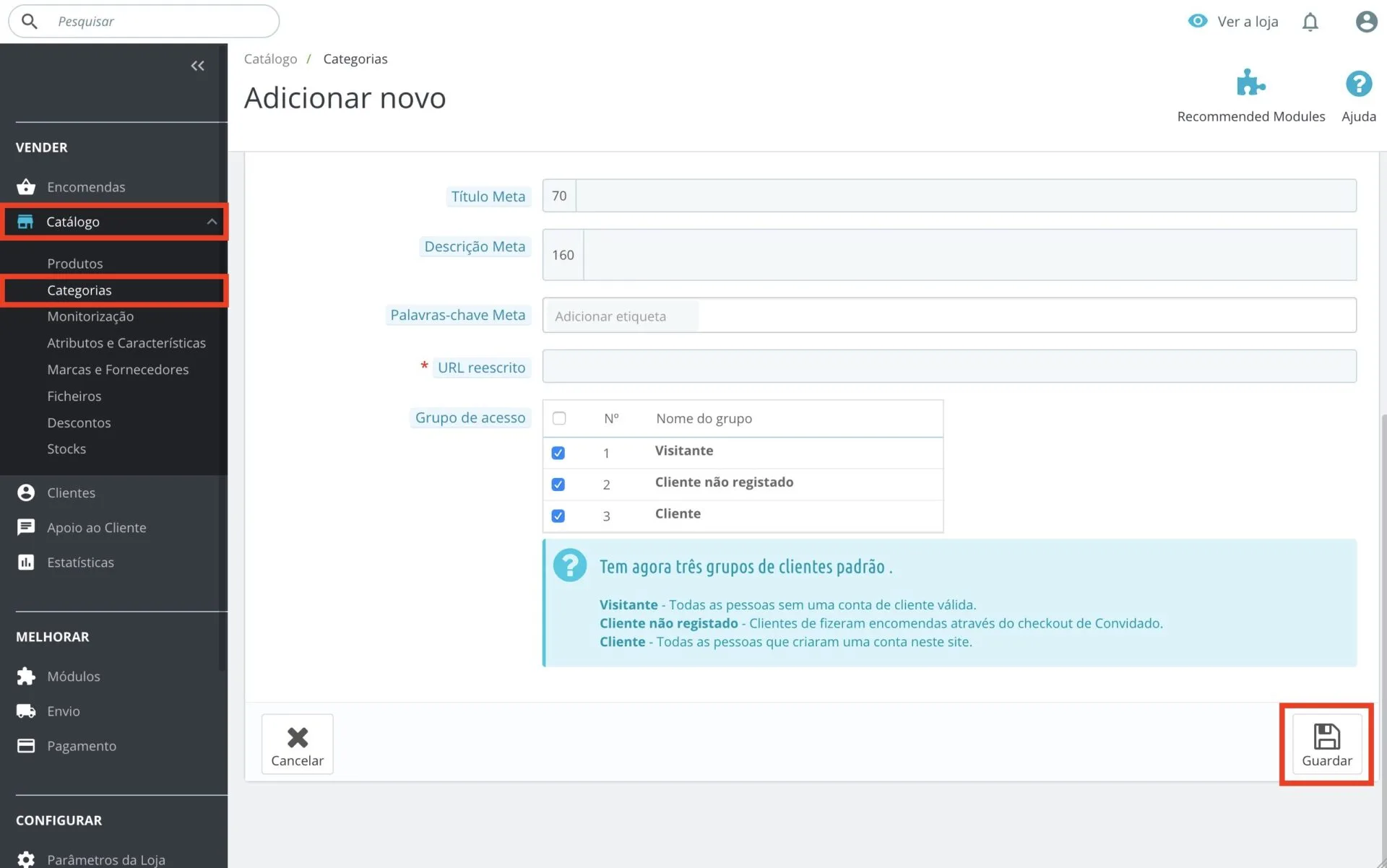Open Módulos in the sidebar
The width and height of the screenshot is (1387, 868).
click(73, 676)
